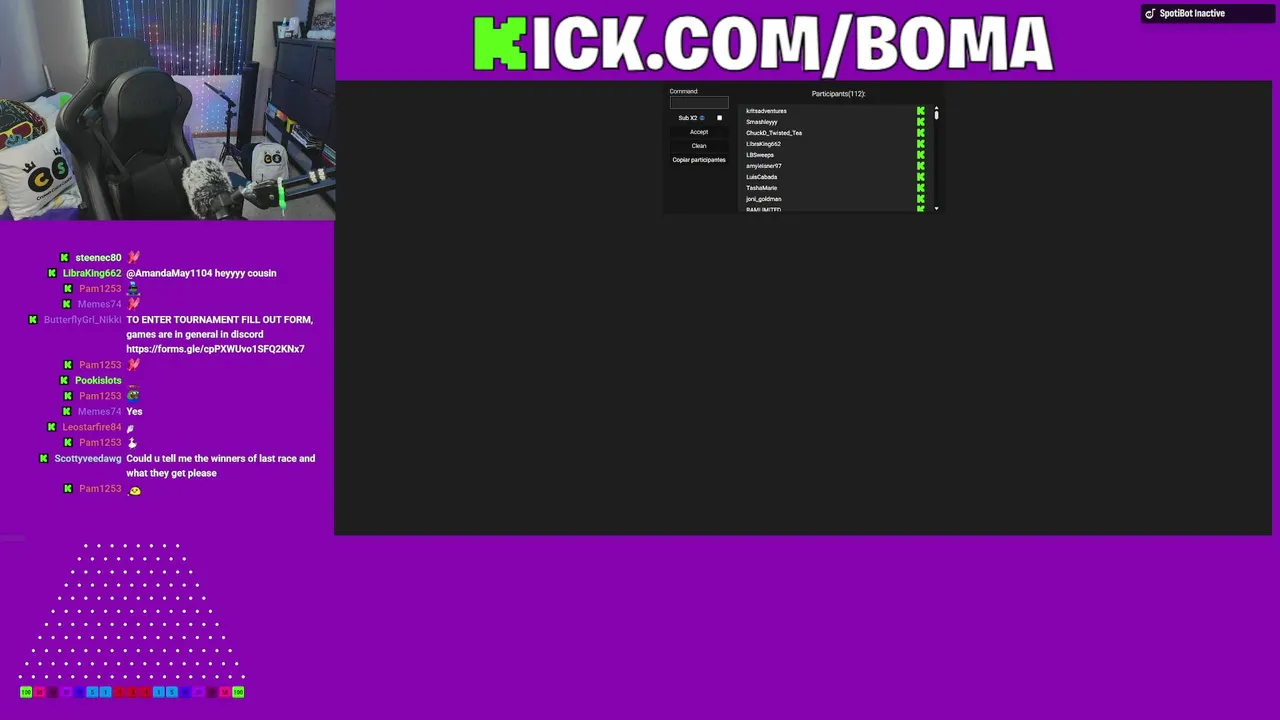This screenshot has height=720, width=1280.
Task: Select participant Smashleyyy
Action: 761,122
